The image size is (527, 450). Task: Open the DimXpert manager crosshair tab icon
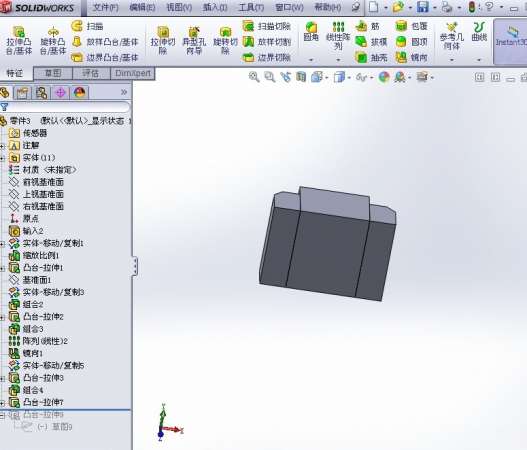pos(60,92)
